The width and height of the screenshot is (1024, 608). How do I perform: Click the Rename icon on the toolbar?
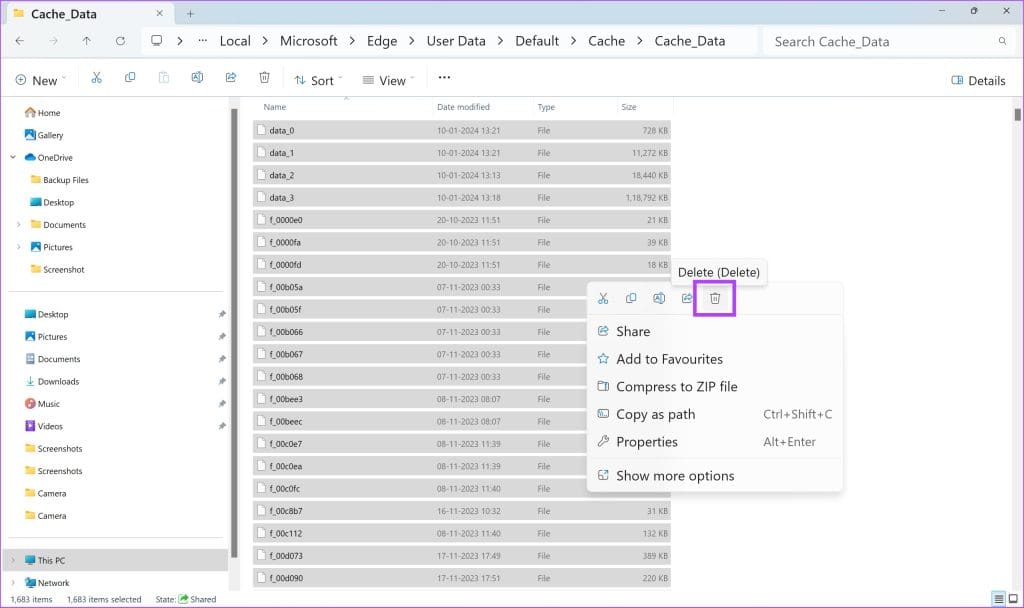point(197,77)
